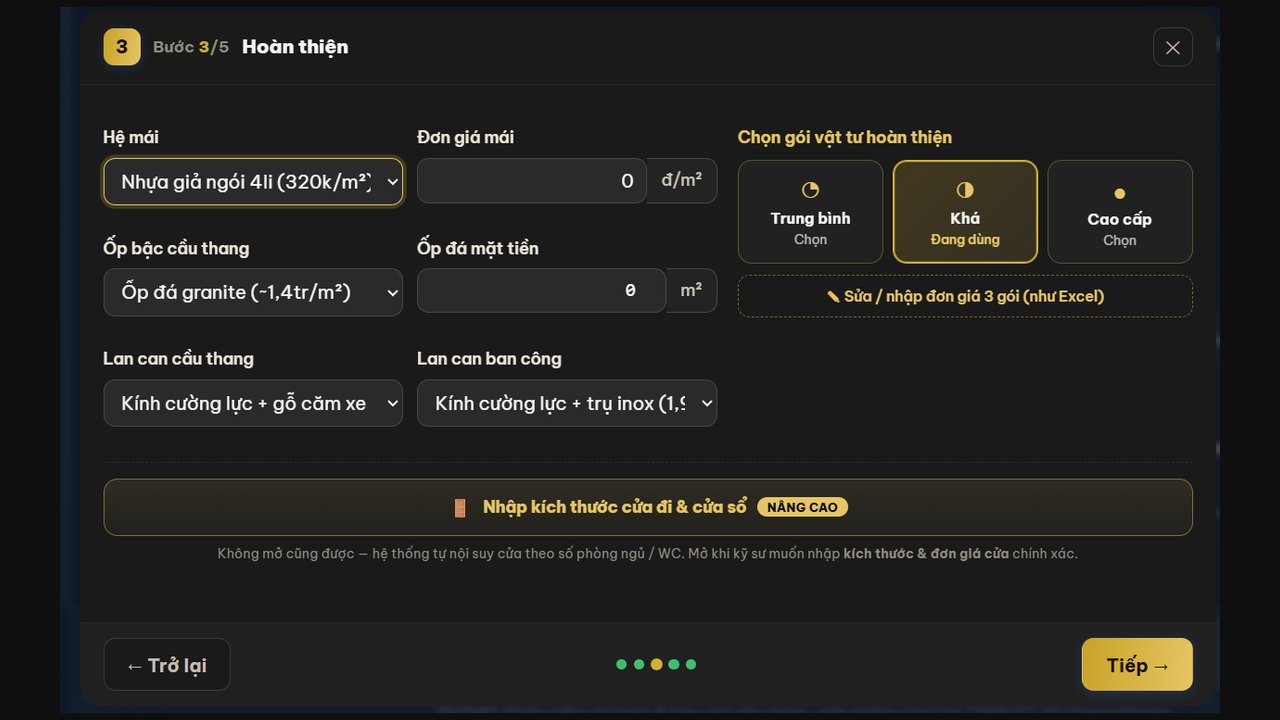Click the quarter-circle icon on Trung bình
Screen dimensions: 1280x720
click(x=810, y=190)
